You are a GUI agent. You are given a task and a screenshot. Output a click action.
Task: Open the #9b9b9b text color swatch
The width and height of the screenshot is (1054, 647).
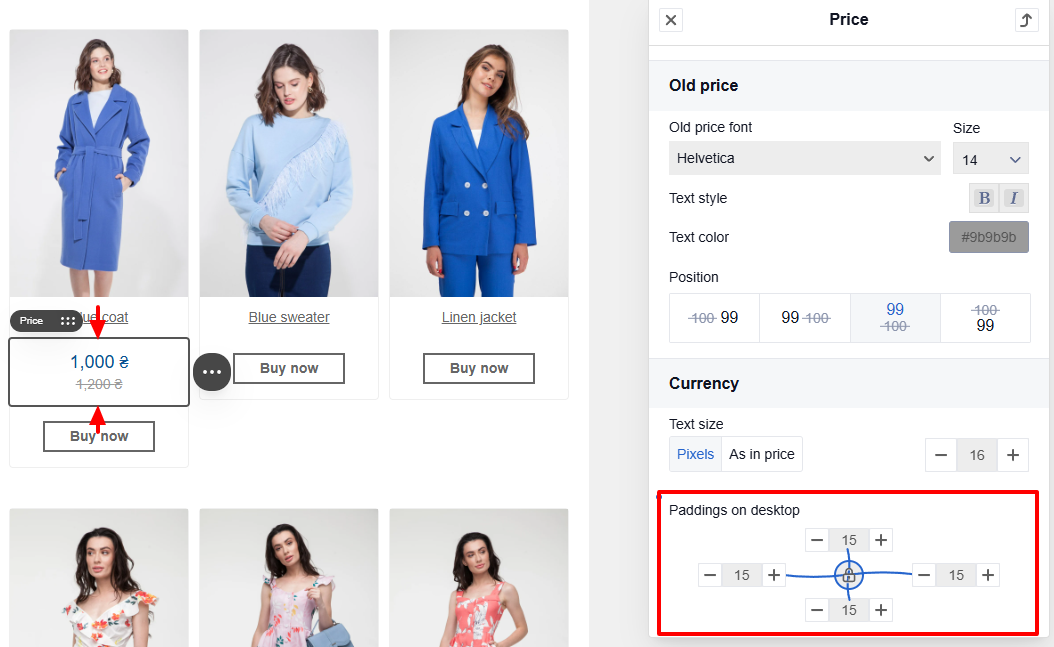pyautogui.click(x=989, y=237)
